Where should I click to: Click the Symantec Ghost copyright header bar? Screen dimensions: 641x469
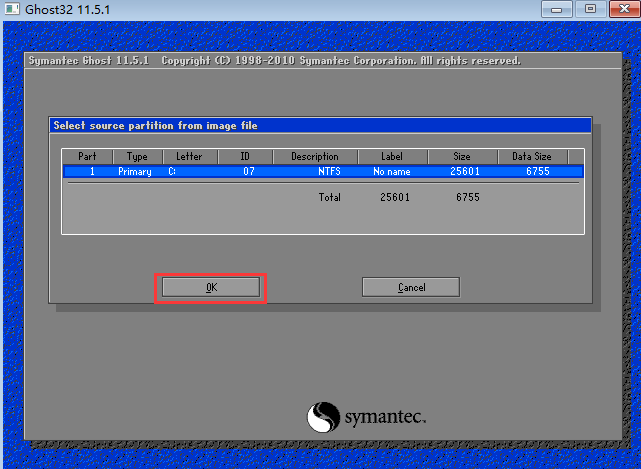tap(320, 61)
